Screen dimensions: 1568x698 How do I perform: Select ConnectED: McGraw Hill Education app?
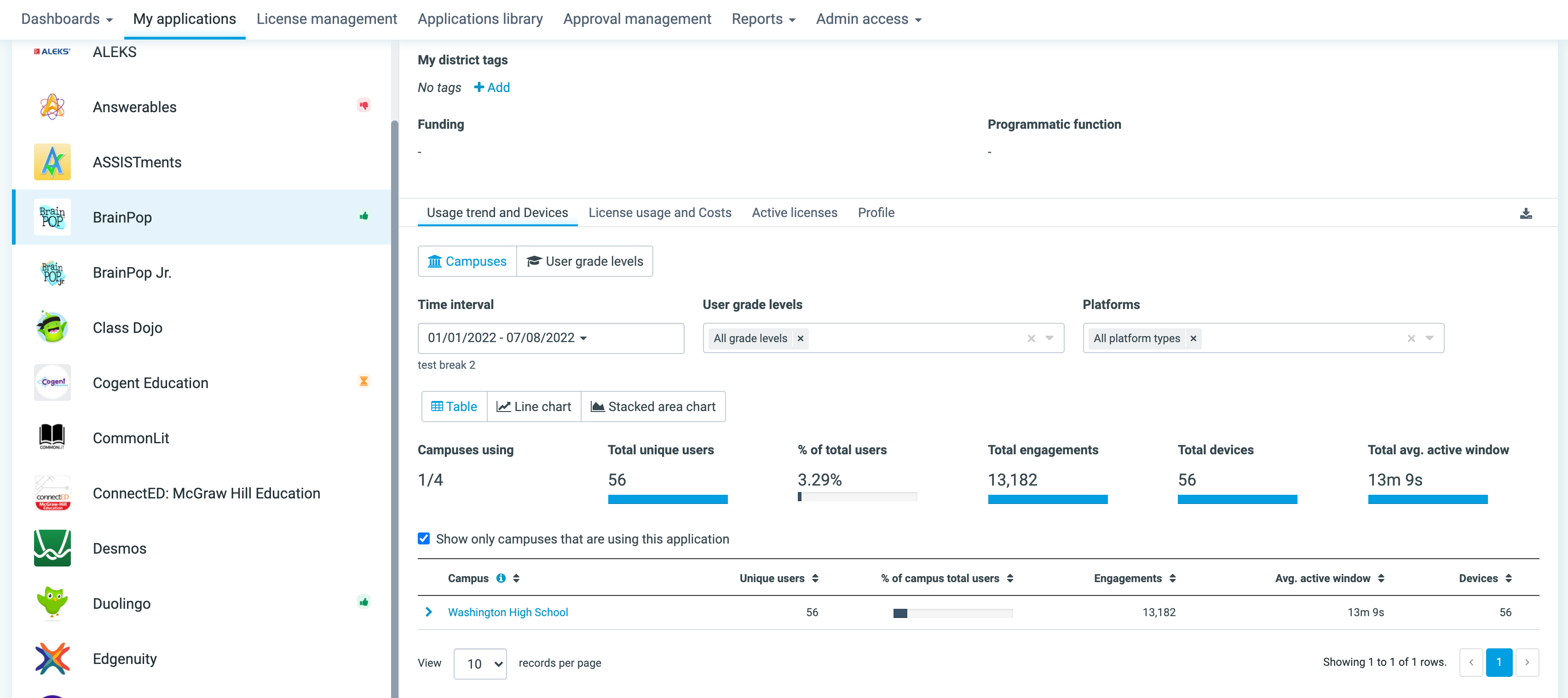tap(201, 493)
